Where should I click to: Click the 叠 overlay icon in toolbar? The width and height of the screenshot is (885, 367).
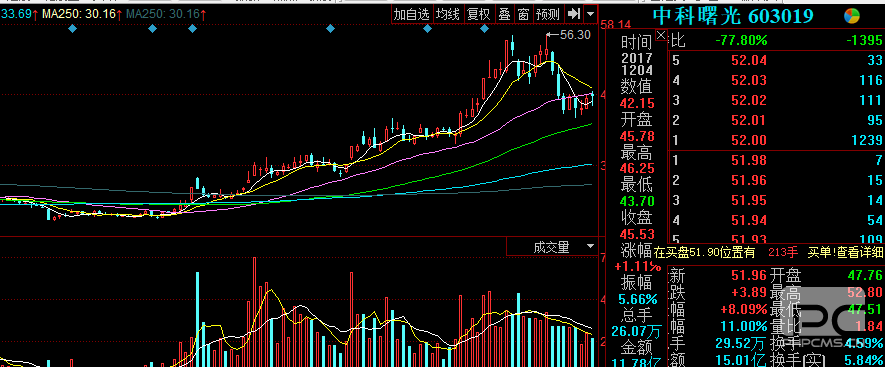(x=504, y=14)
